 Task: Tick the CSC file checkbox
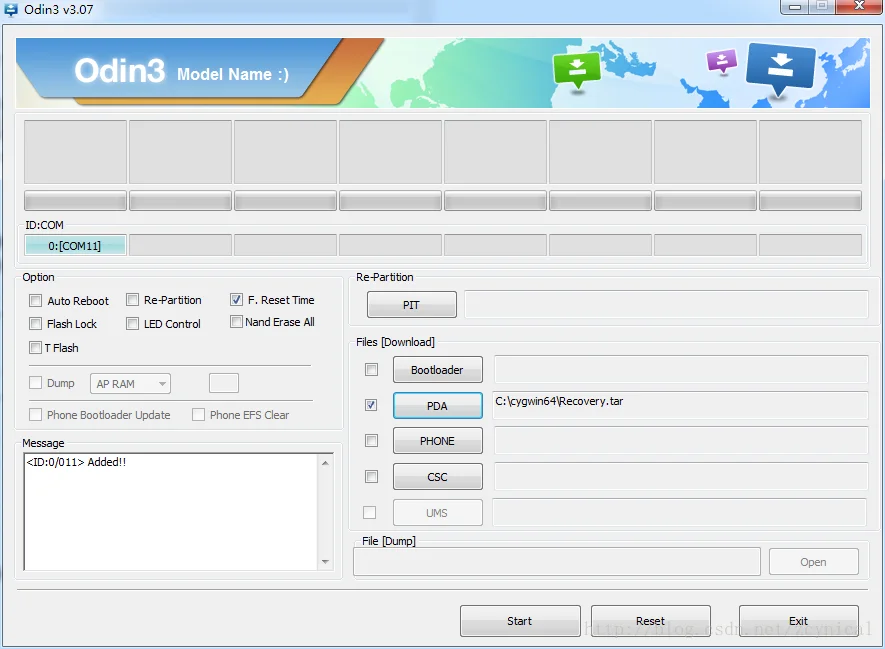coord(371,477)
